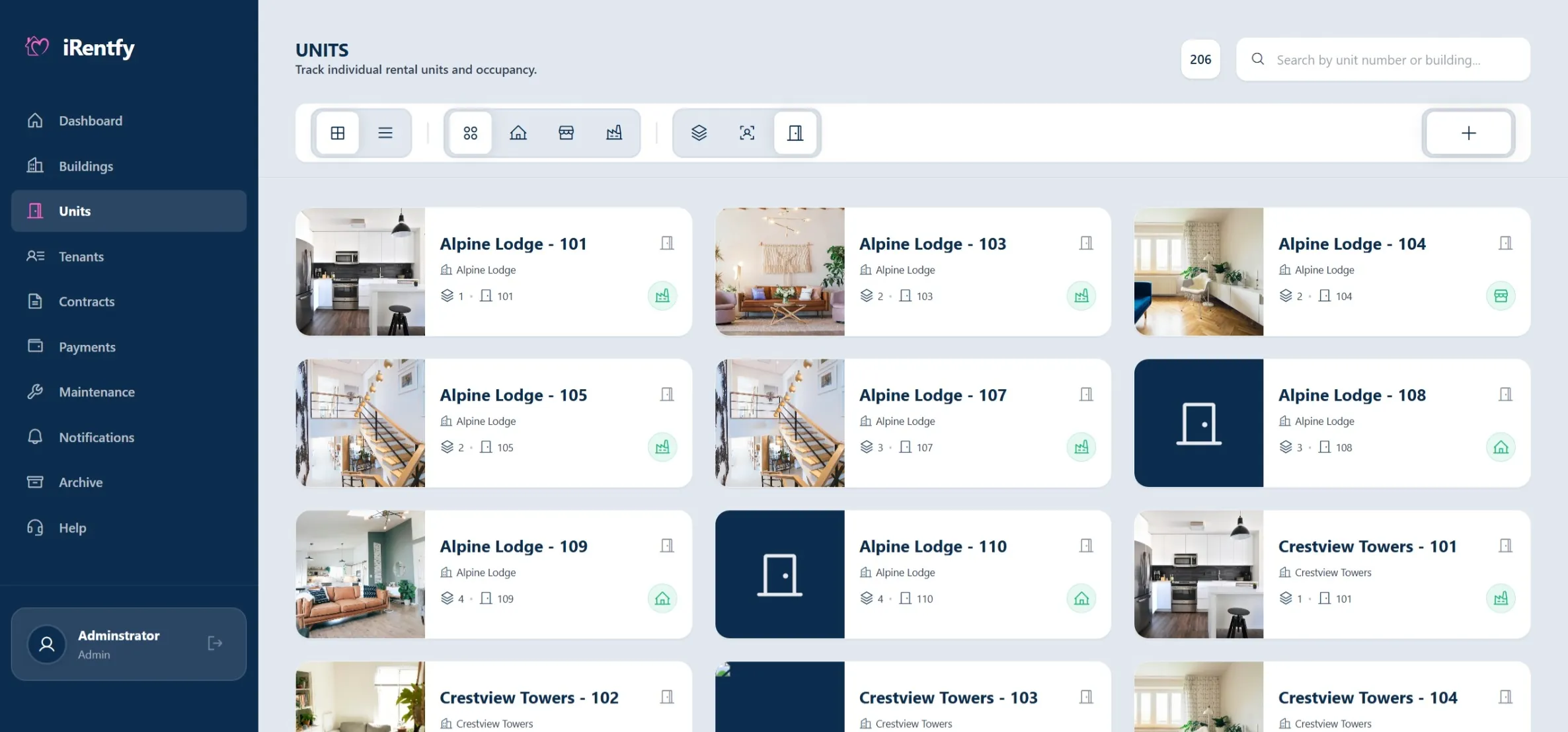
Task: Click door icon on Crestview Towers - 104 card
Action: click(x=1505, y=697)
